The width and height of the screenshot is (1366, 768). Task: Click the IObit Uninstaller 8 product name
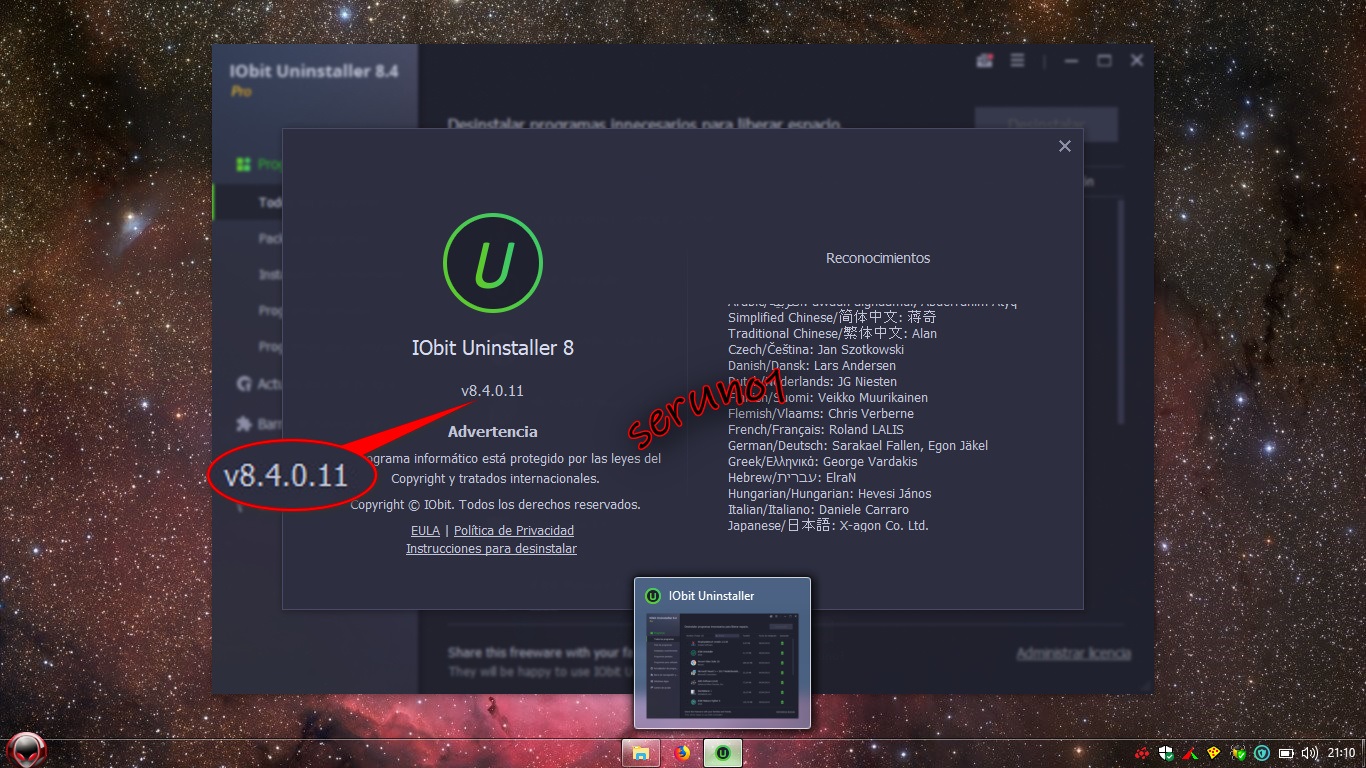point(493,348)
